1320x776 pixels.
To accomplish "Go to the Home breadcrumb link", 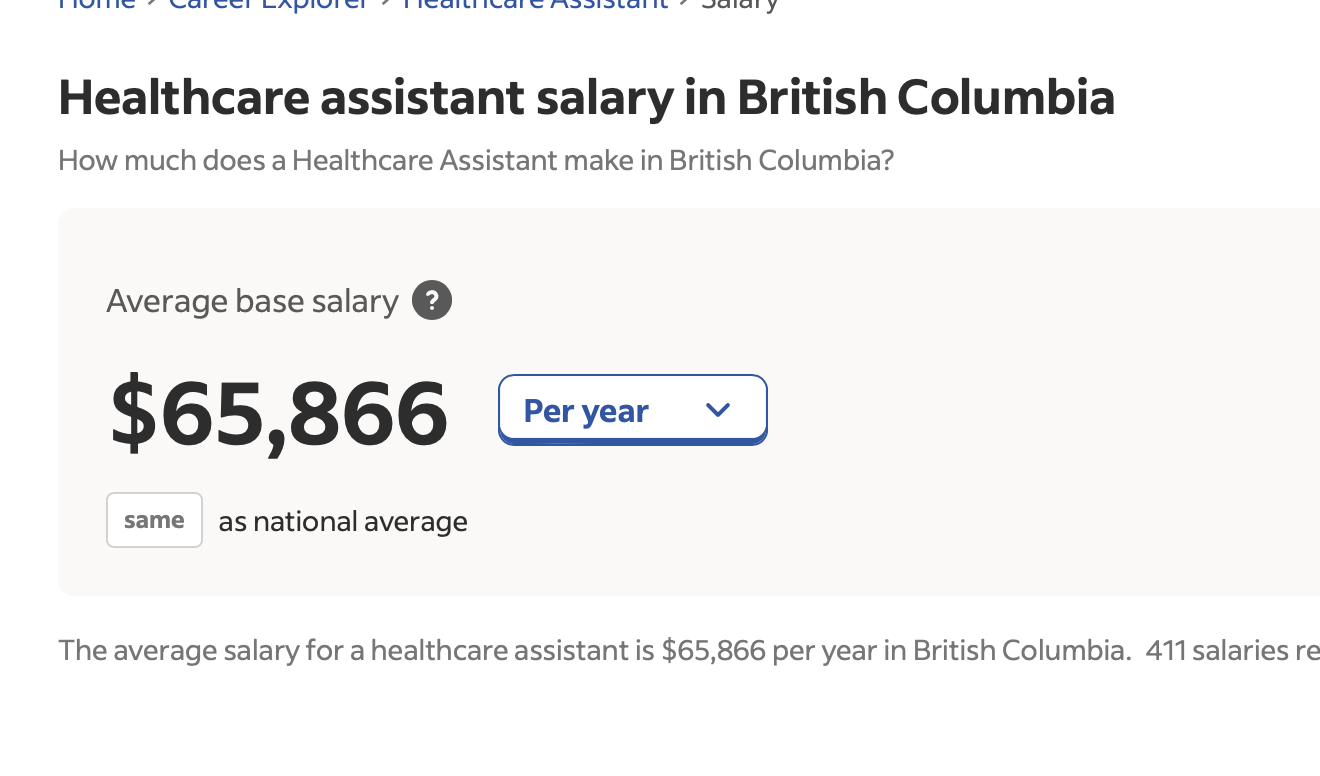I will (x=97, y=5).
